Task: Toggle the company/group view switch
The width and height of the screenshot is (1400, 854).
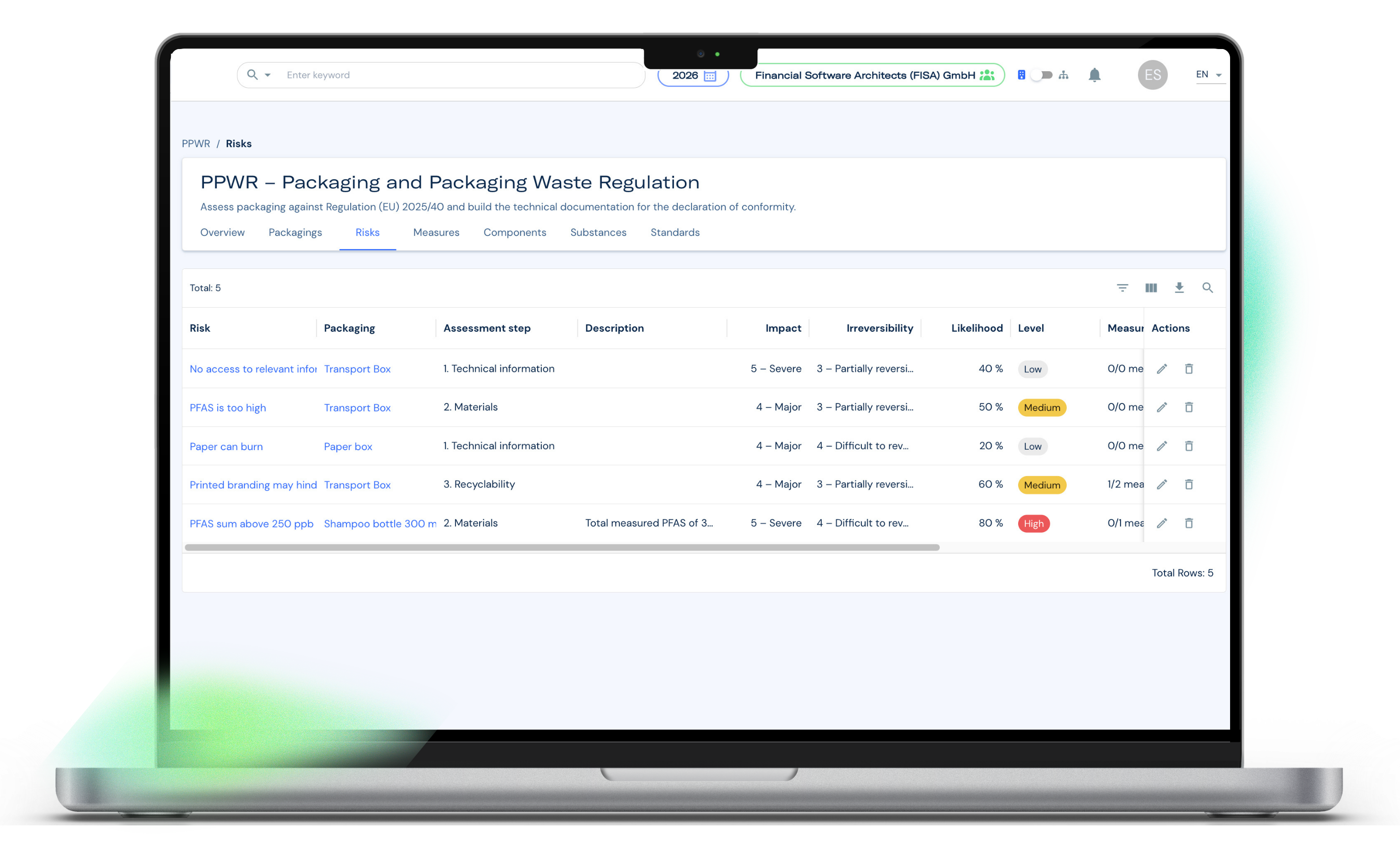Action: coord(1042,75)
